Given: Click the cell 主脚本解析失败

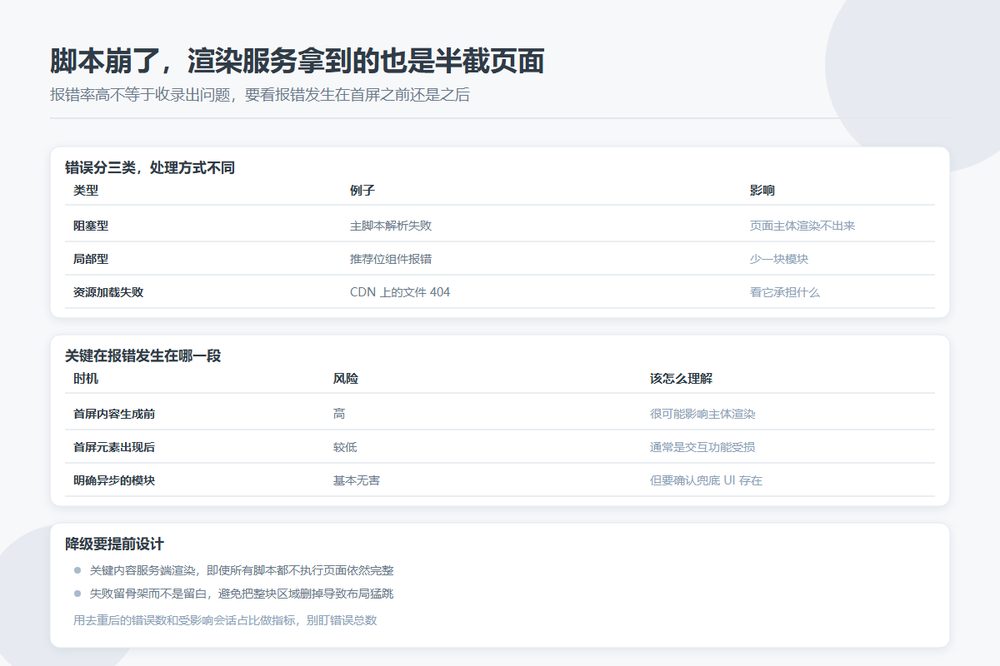Looking at the screenshot, I should (391, 226).
